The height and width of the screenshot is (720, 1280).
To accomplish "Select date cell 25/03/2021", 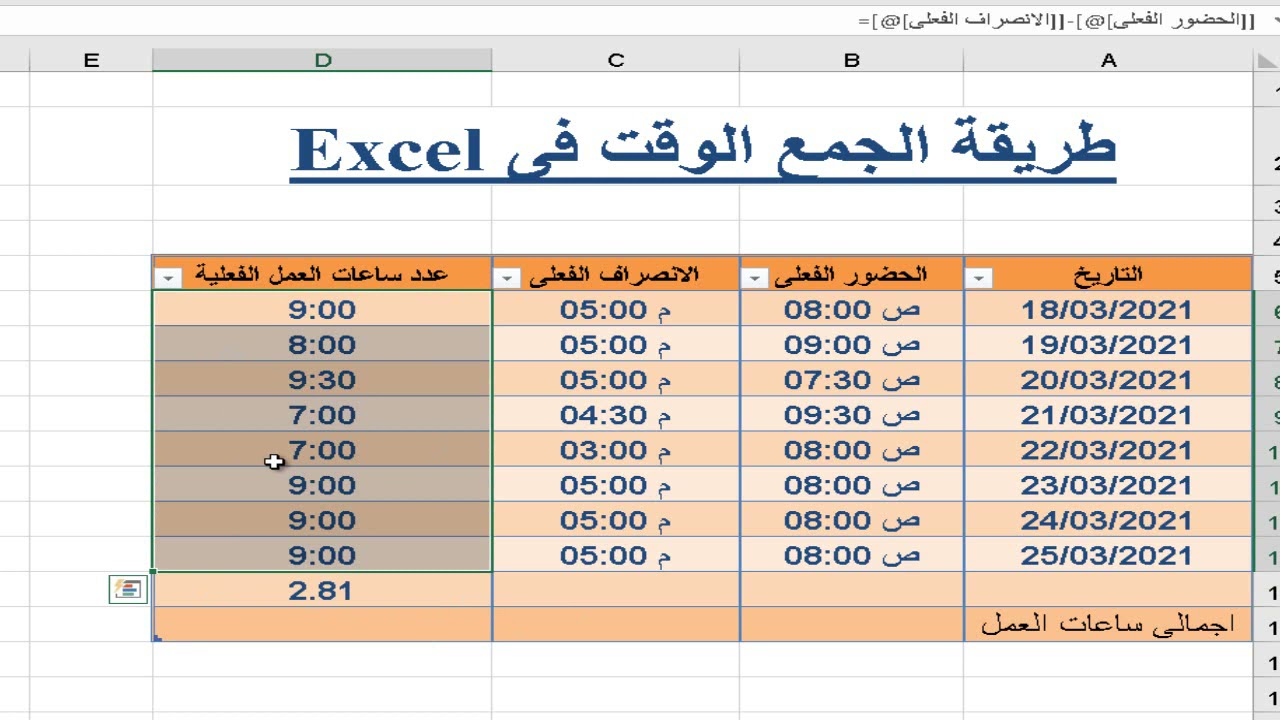I will point(1108,554).
